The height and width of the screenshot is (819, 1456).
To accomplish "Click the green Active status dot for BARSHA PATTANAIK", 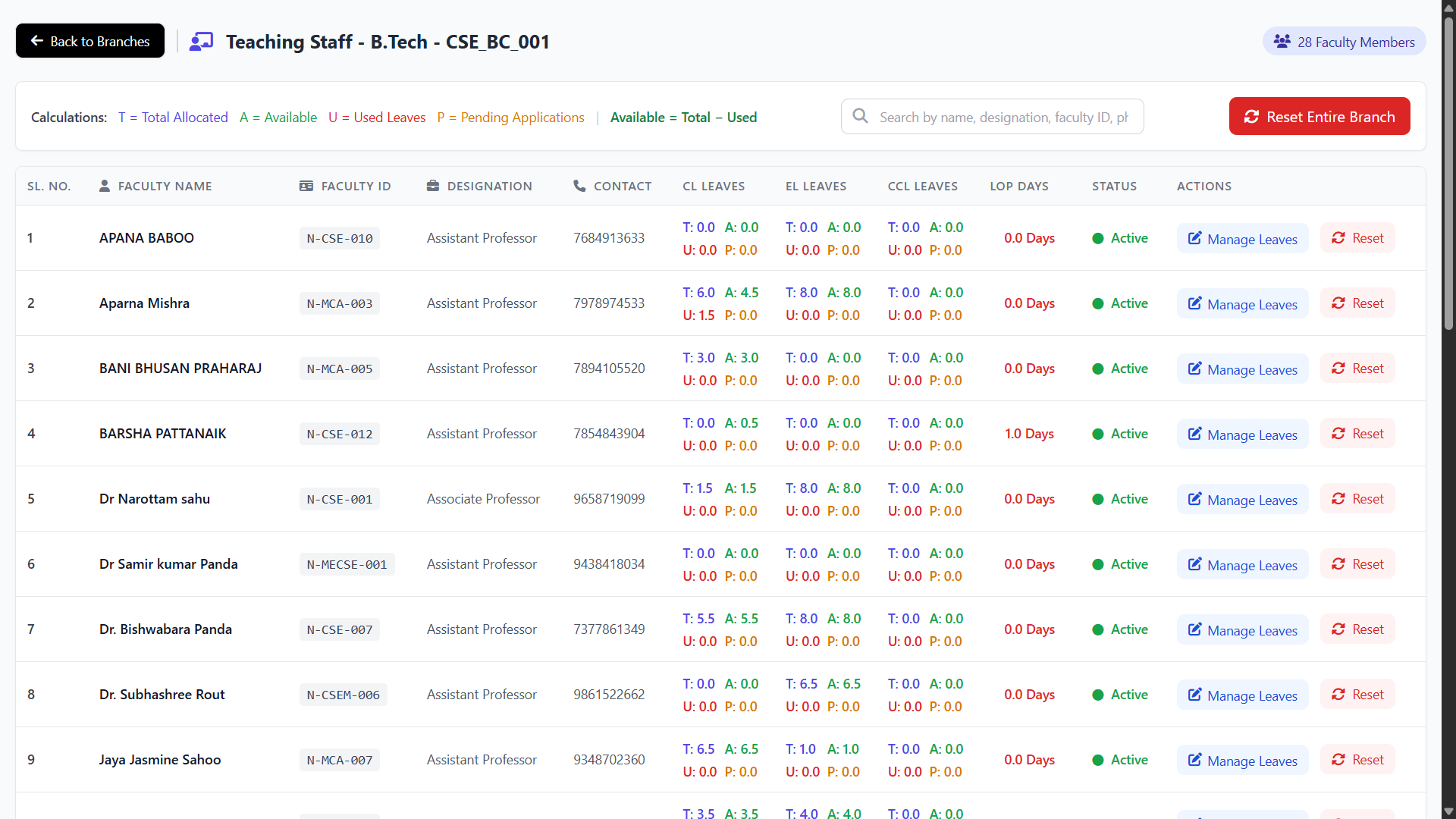I will click(1097, 434).
